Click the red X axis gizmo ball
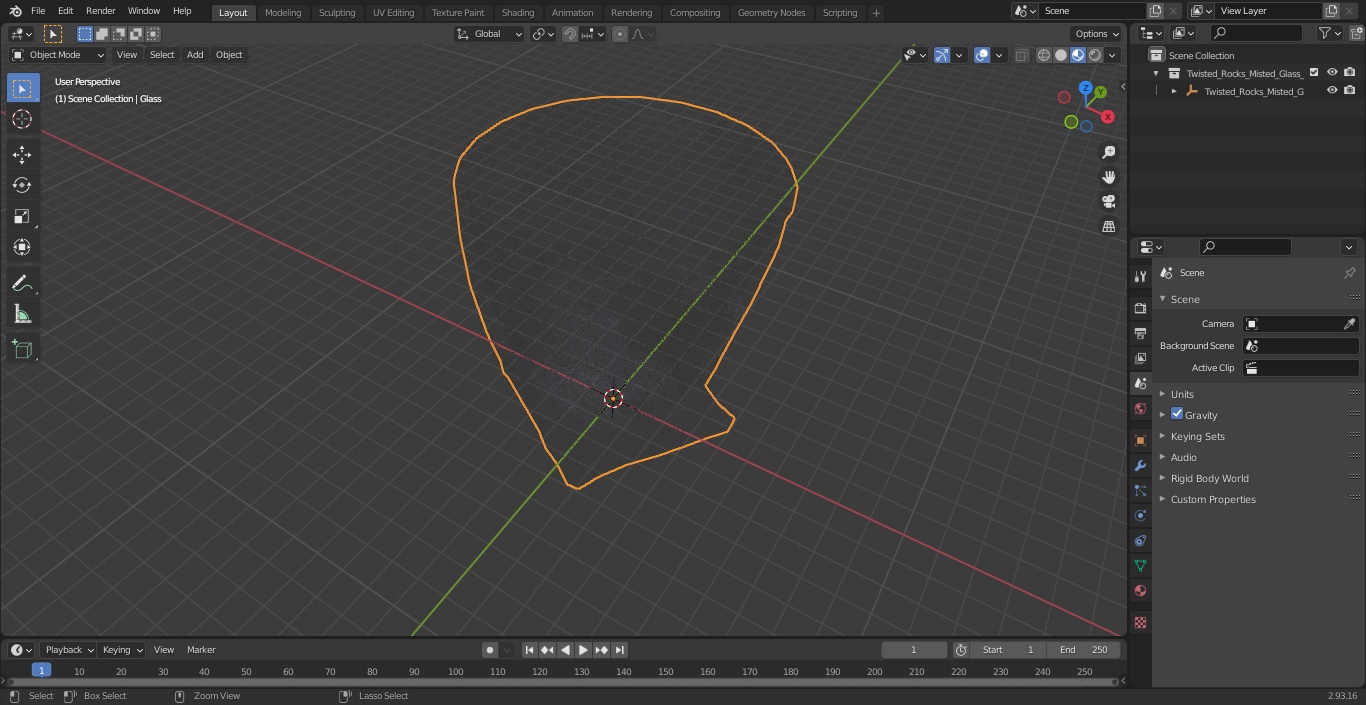This screenshot has width=1366, height=705. (1108, 117)
